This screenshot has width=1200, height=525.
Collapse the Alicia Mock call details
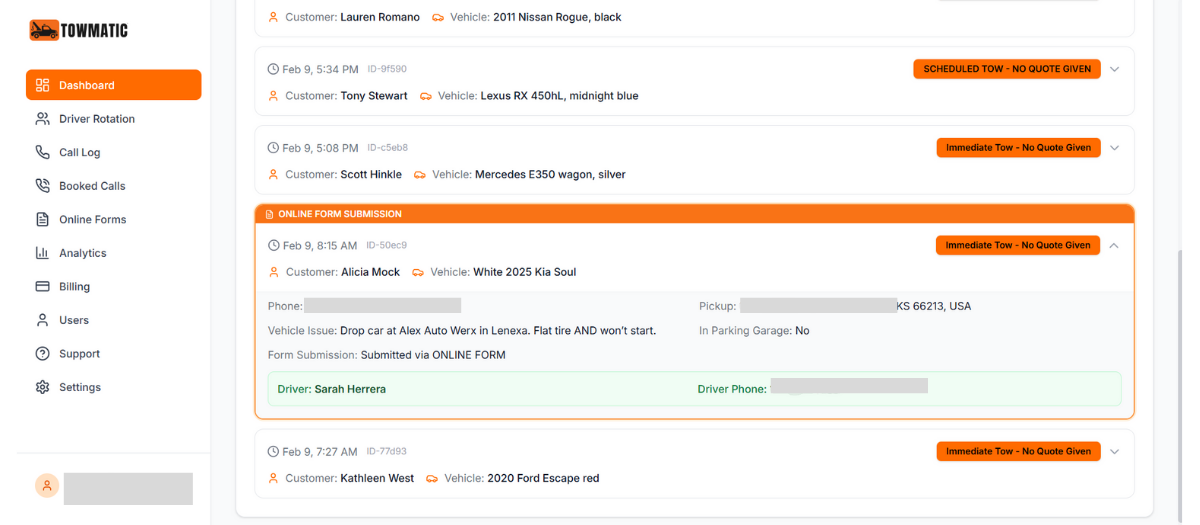tap(1115, 245)
